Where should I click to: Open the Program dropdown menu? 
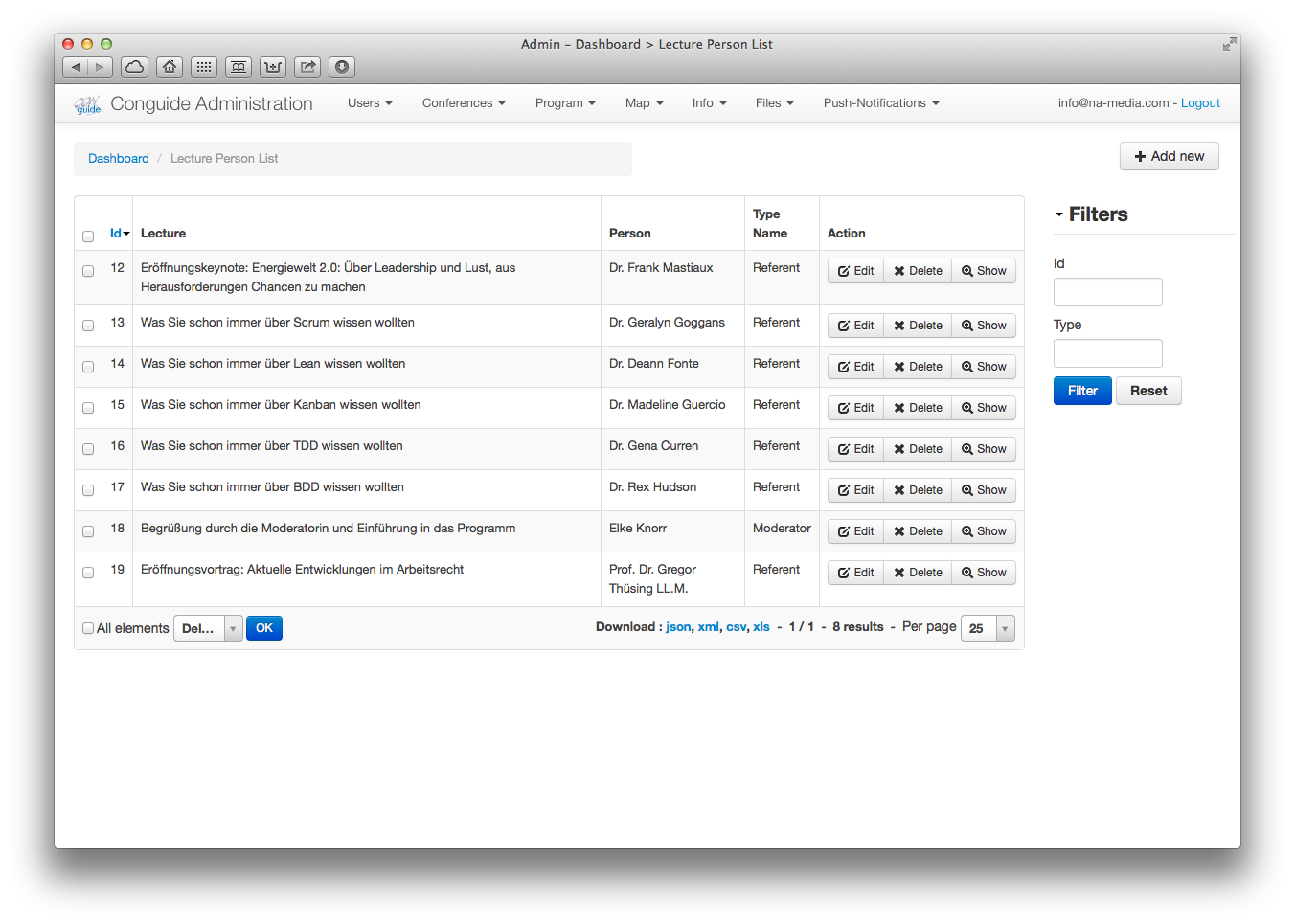pos(565,103)
